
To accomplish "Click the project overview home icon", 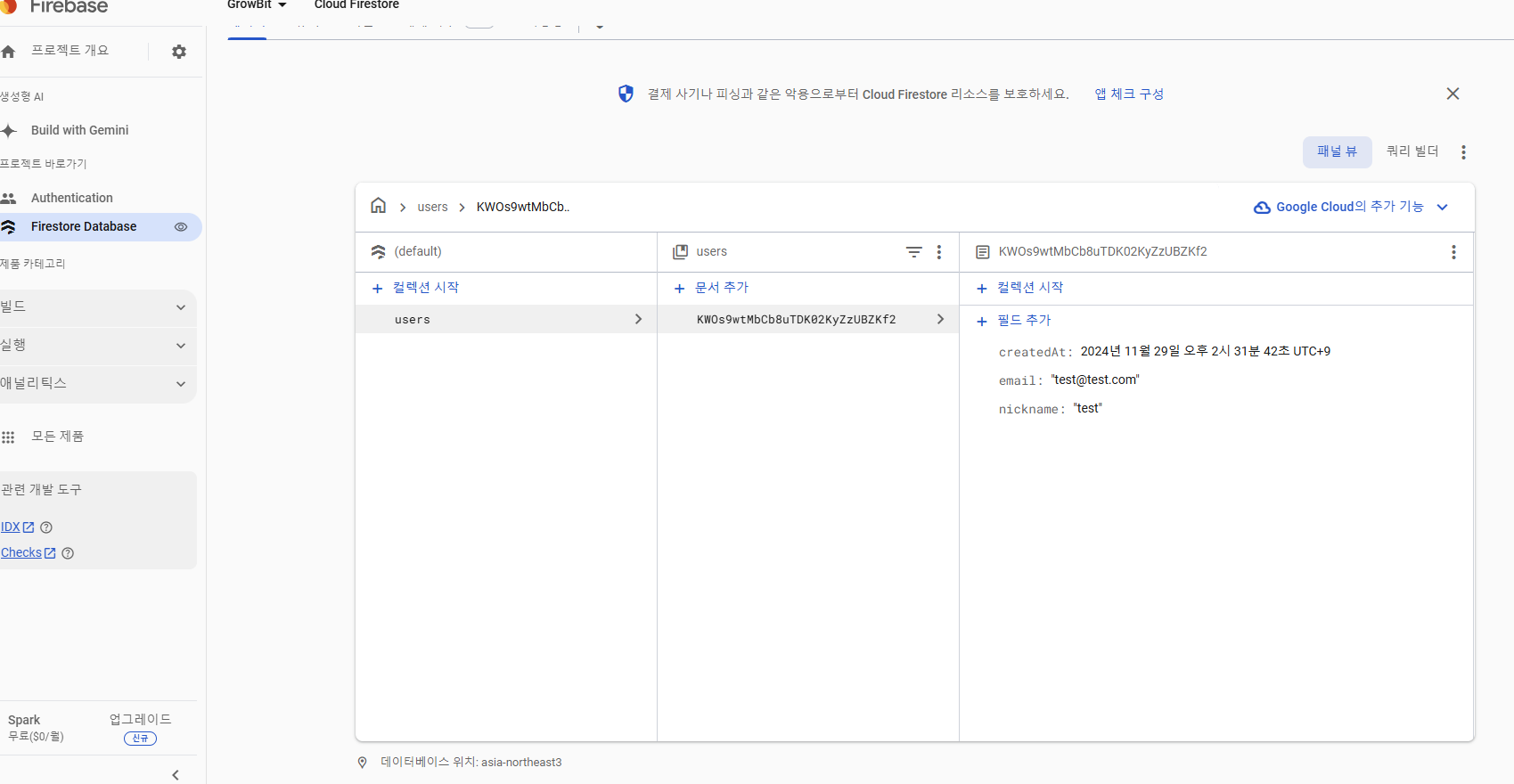I will tap(9, 52).
